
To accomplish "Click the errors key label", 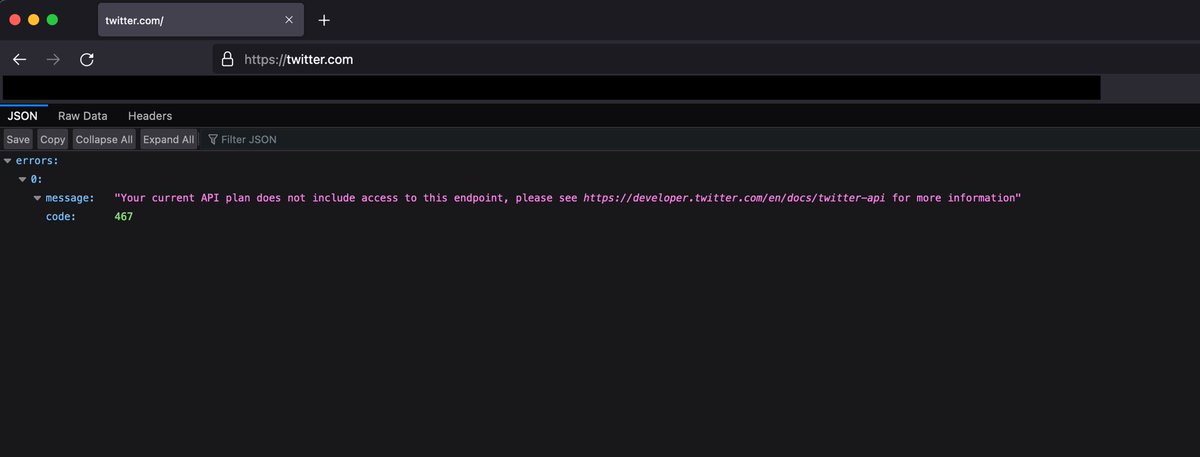I will [x=37, y=160].
